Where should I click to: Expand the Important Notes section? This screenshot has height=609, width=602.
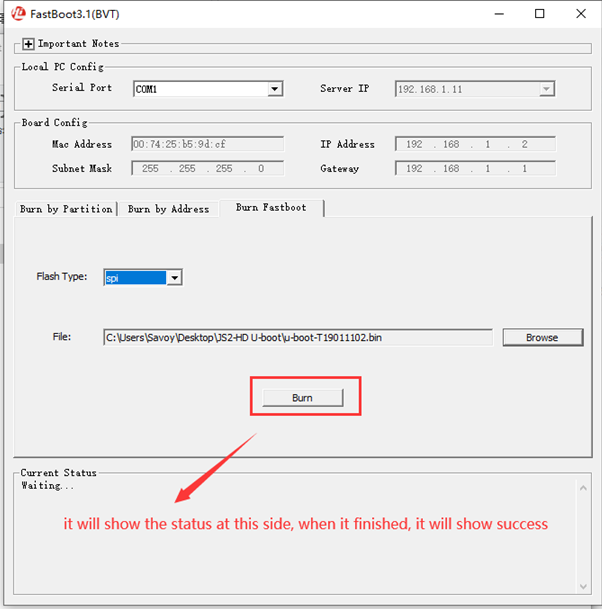point(28,44)
